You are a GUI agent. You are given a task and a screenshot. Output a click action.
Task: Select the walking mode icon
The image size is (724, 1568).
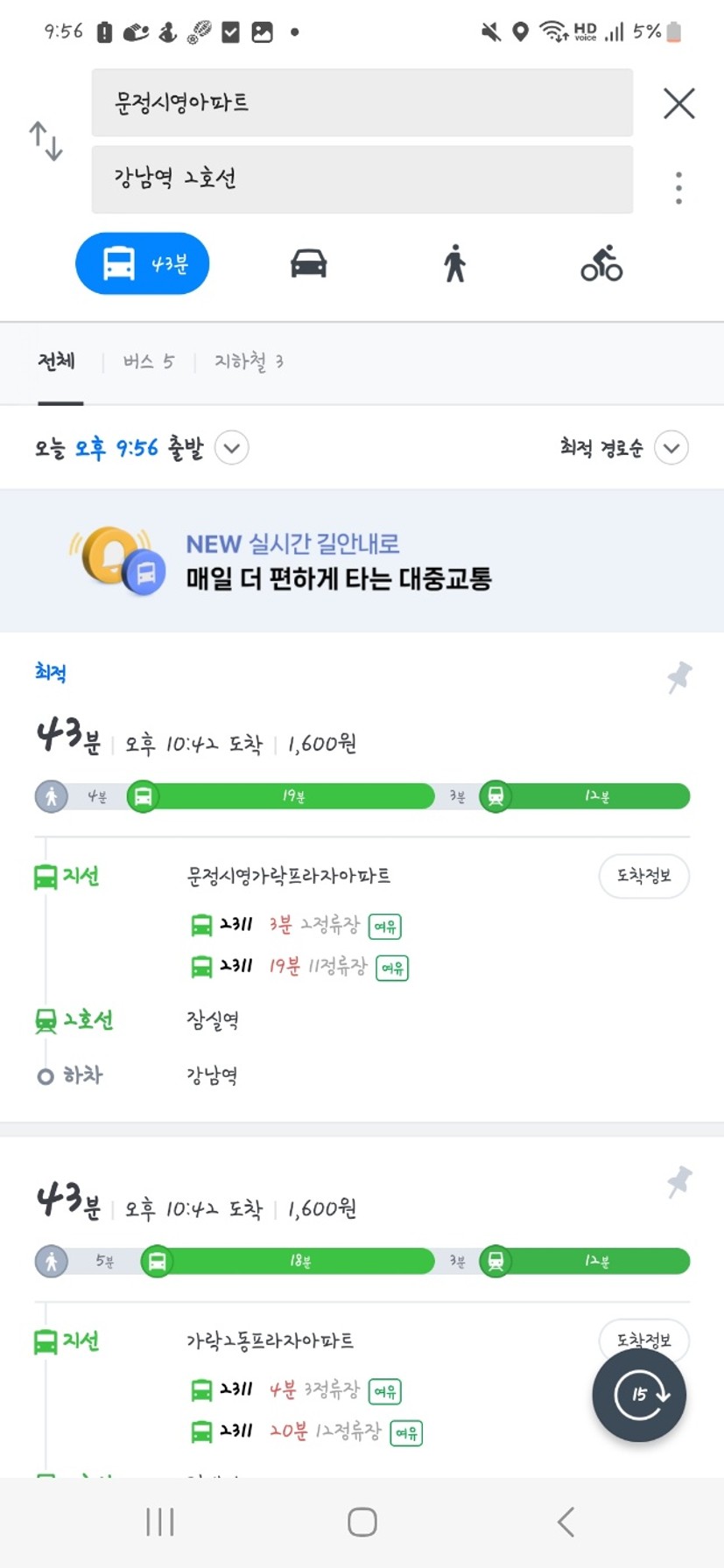pos(454,263)
